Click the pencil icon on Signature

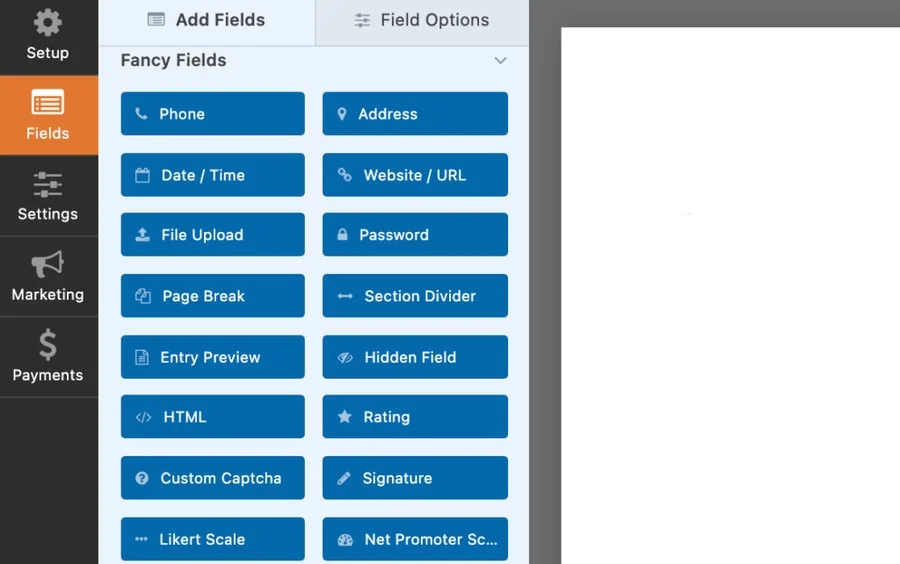(344, 478)
